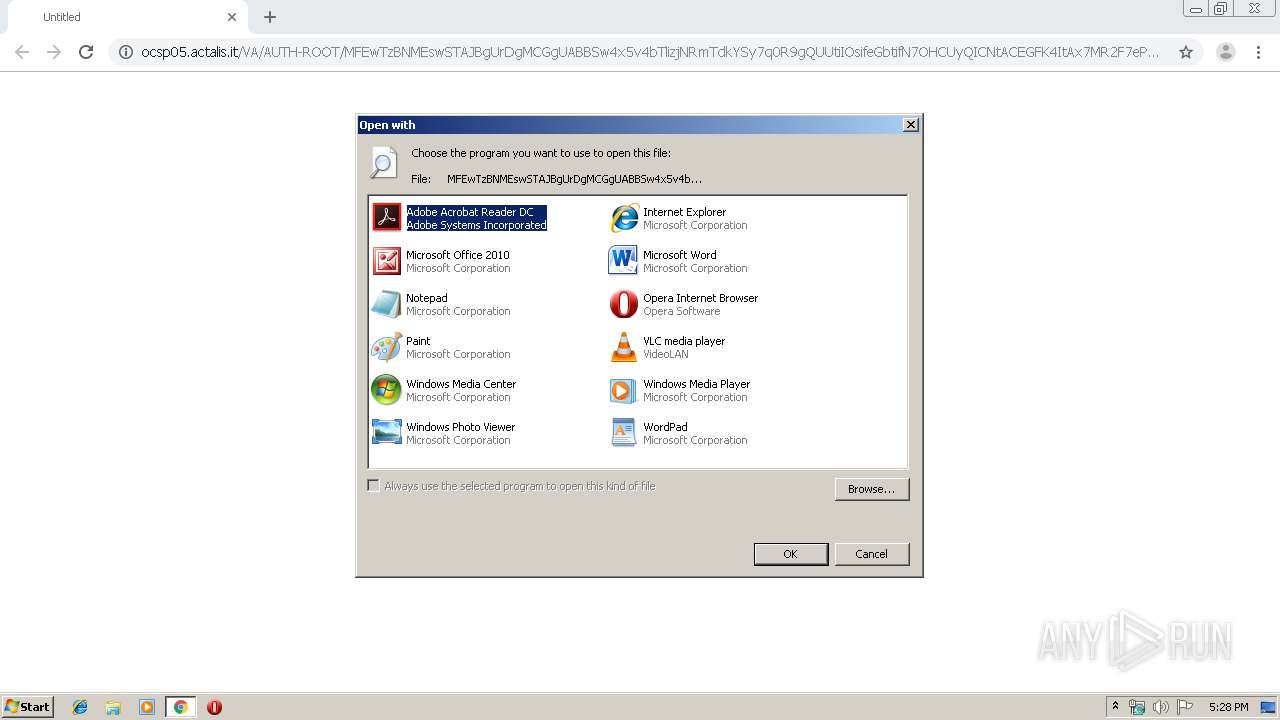
Task: Pick the Internet Explorer icon in the list
Action: (x=624, y=217)
